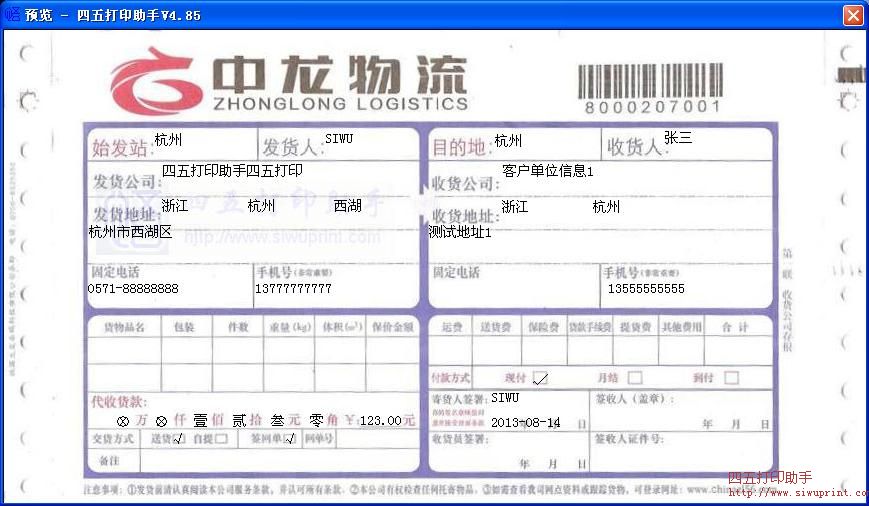Click the 客户单位信息1 receiver company field

coord(547,171)
